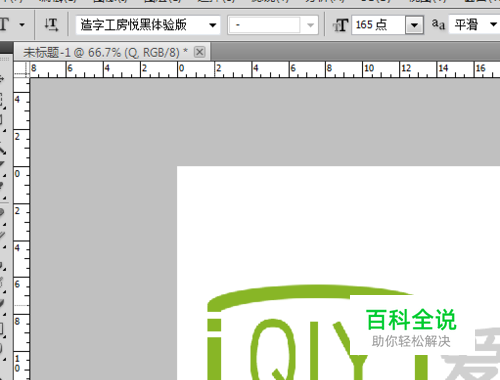Click the ruler origin corner box
500x380 pixels.
(x=22, y=70)
